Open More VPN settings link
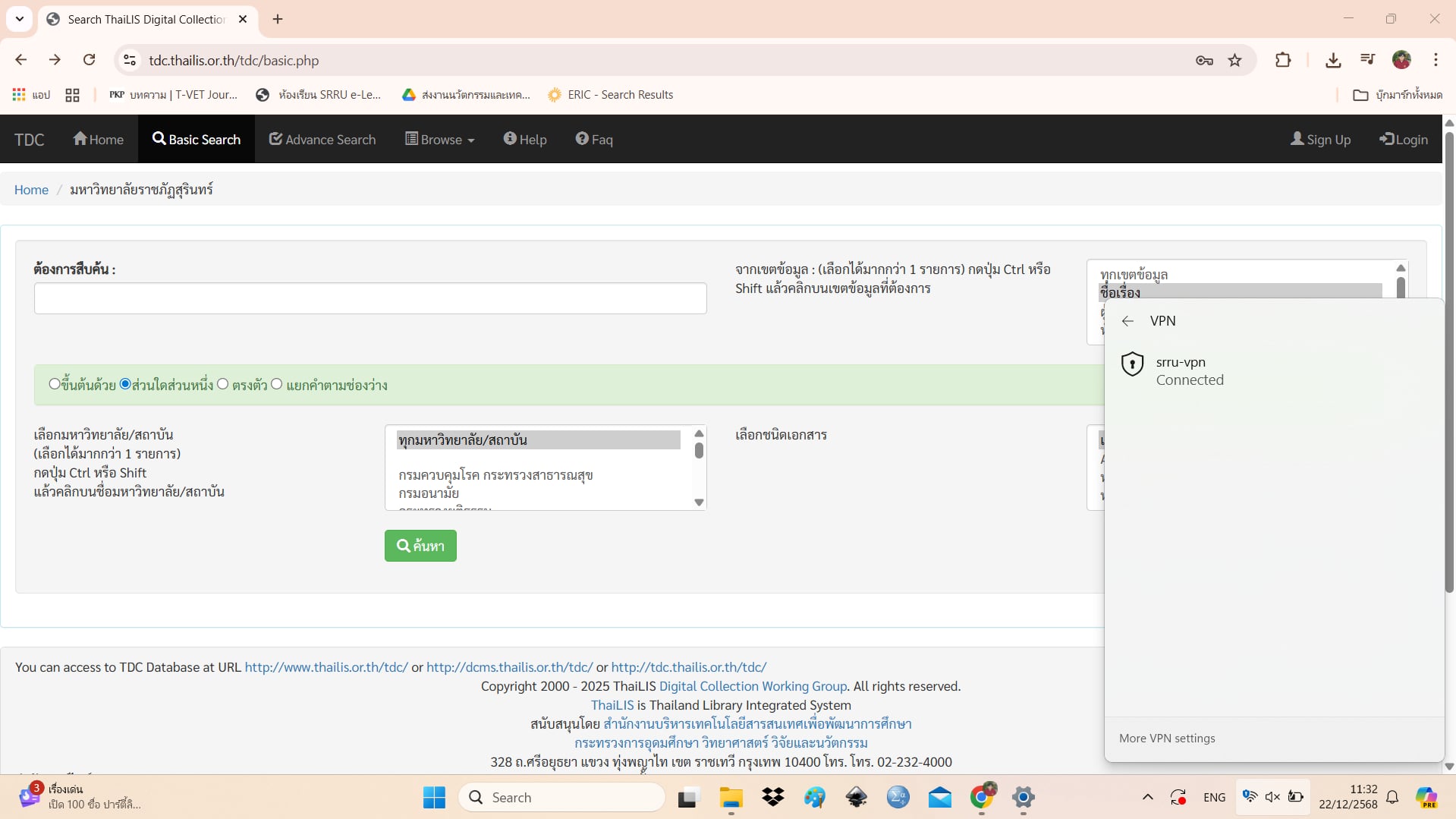Viewport: 1456px width, 819px height. [1166, 739]
